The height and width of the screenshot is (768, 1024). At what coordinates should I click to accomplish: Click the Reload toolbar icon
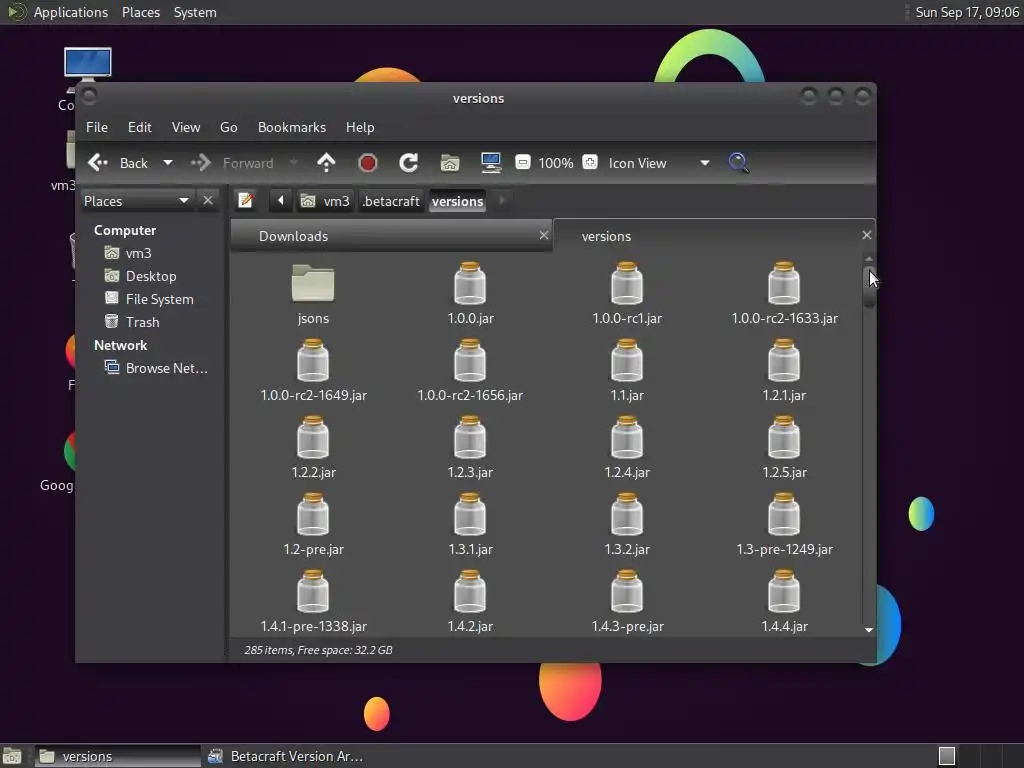(x=408, y=163)
